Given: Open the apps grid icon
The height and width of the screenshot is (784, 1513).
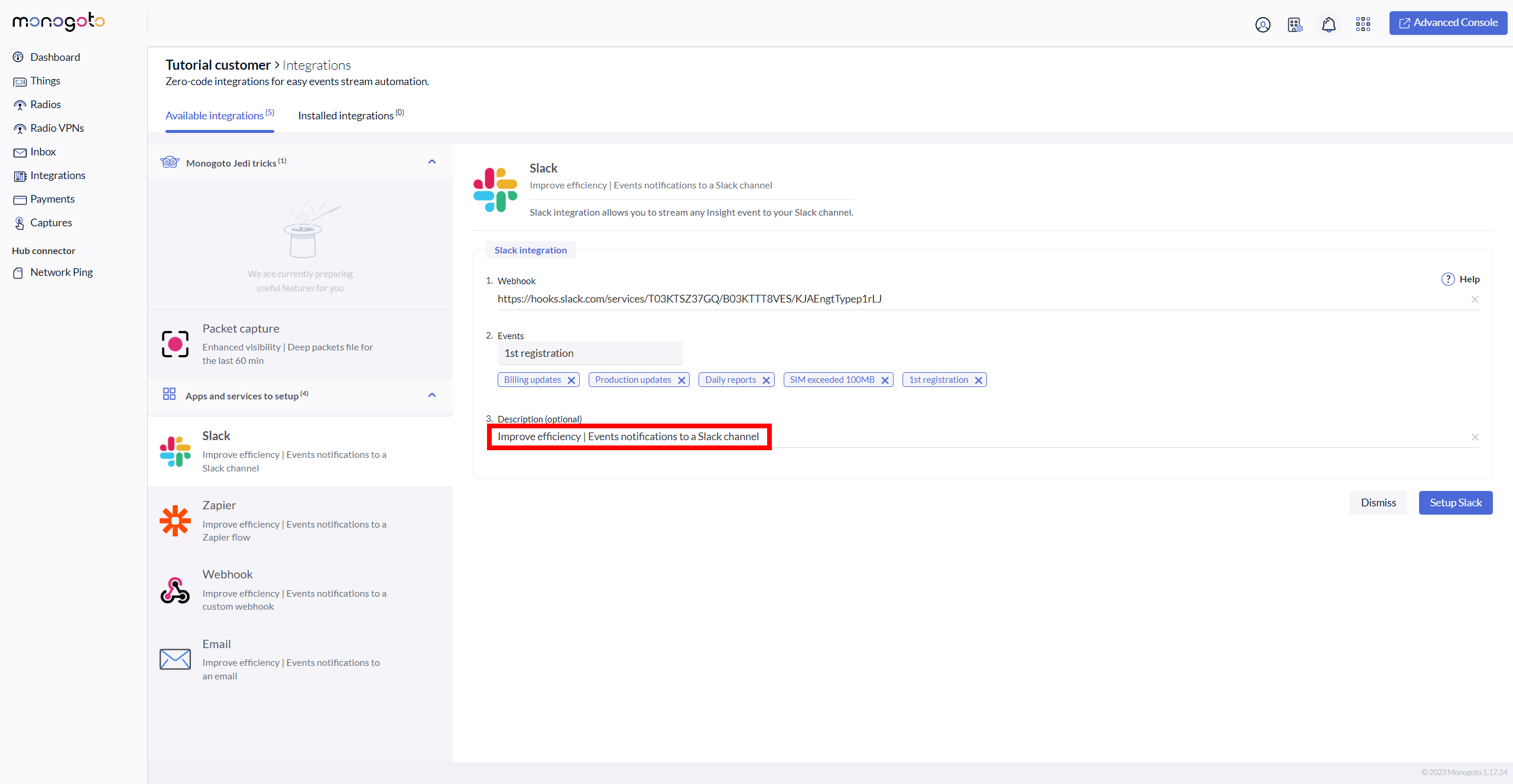Looking at the screenshot, I should [1363, 24].
